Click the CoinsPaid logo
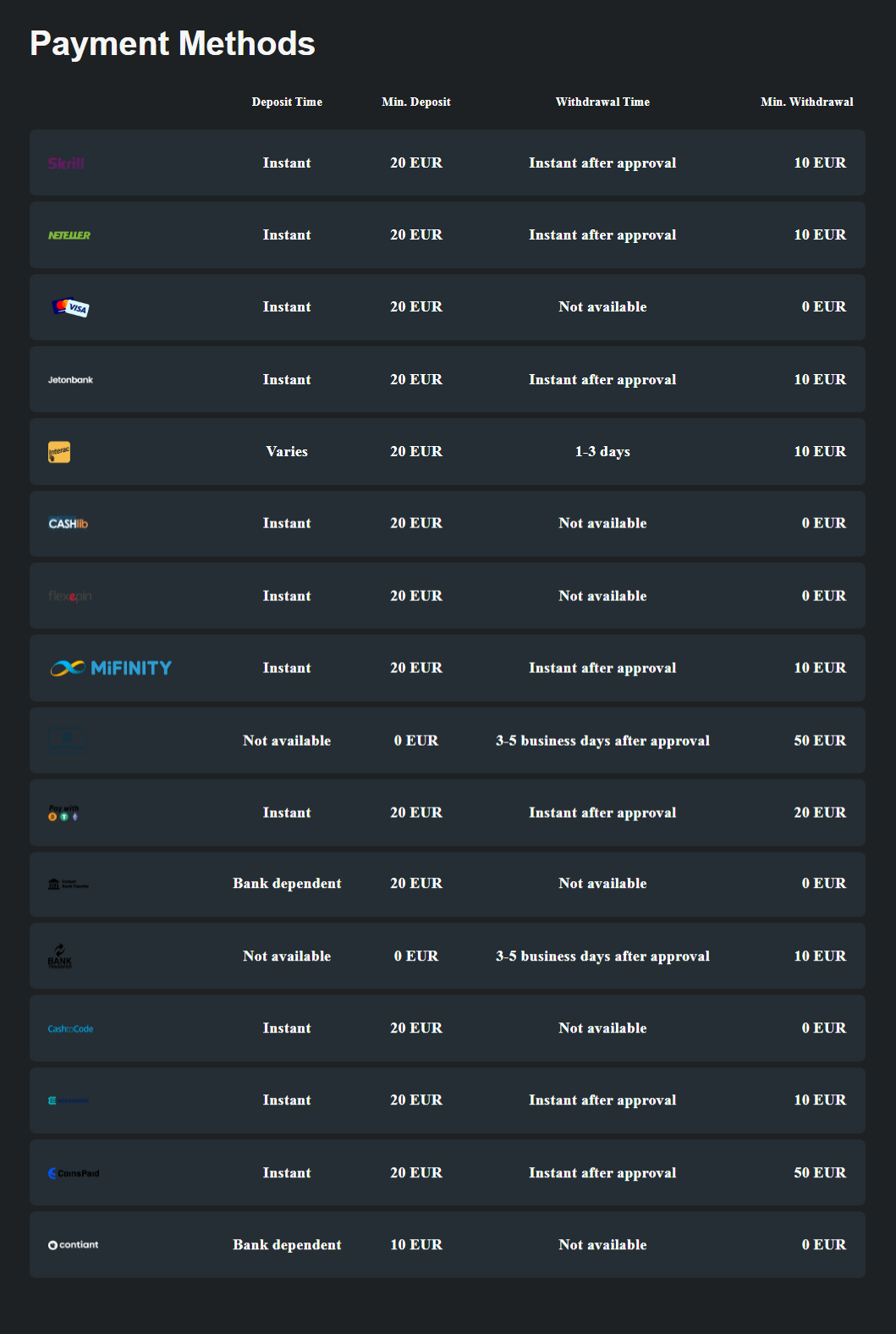The height and width of the screenshot is (1334, 896). tap(74, 1173)
